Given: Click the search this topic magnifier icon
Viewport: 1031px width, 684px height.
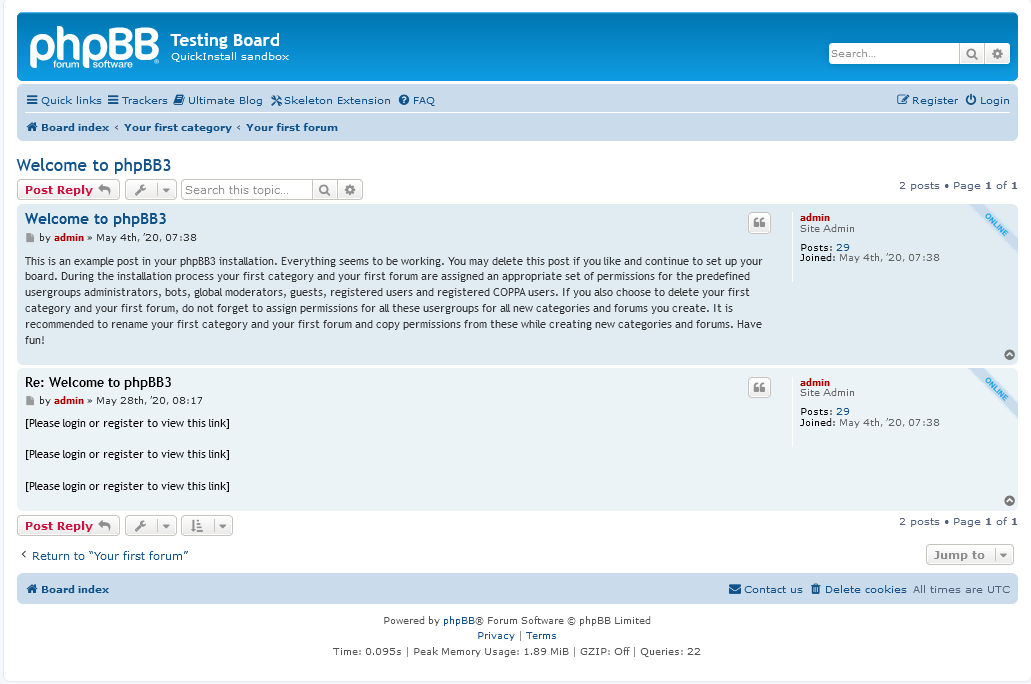Looking at the screenshot, I should click(x=325, y=190).
